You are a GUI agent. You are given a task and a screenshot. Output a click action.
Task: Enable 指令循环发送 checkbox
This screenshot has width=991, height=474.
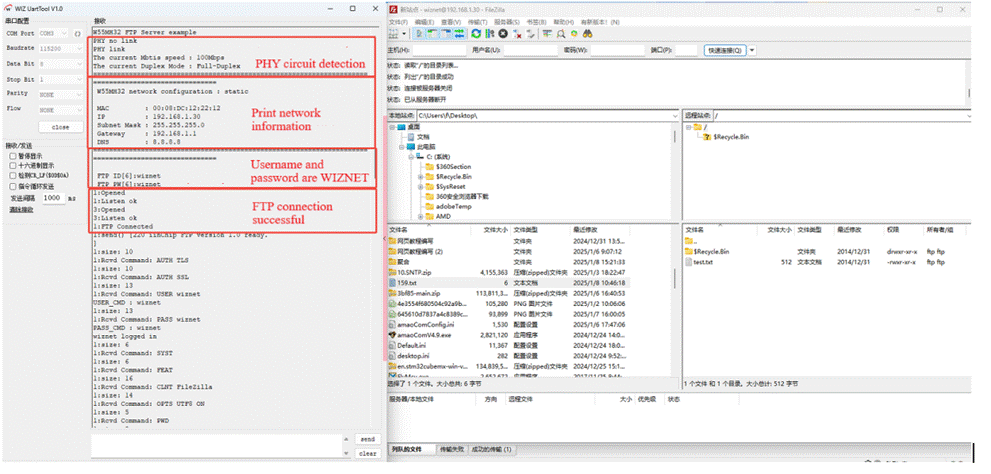pos(13,186)
